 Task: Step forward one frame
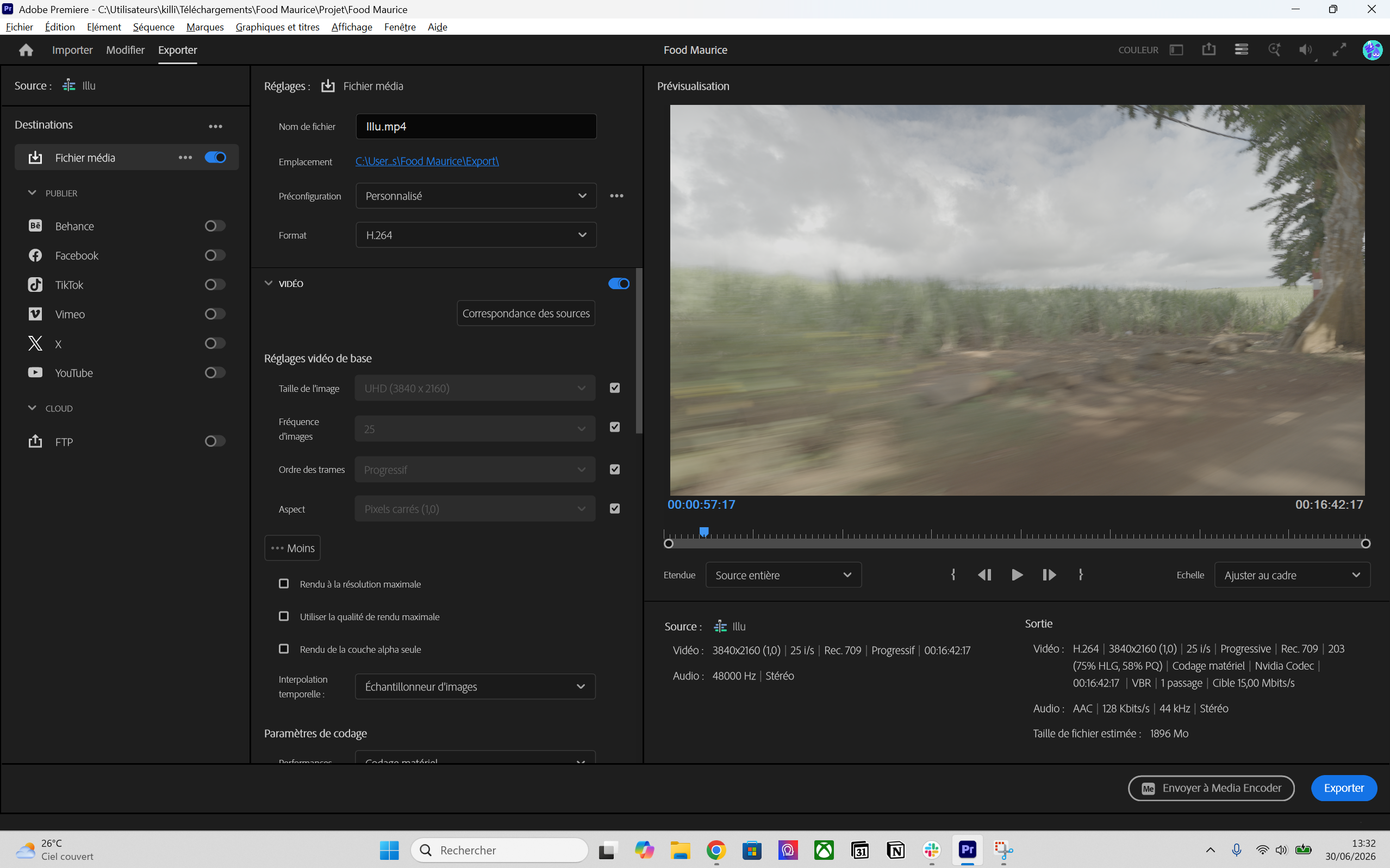1049,574
